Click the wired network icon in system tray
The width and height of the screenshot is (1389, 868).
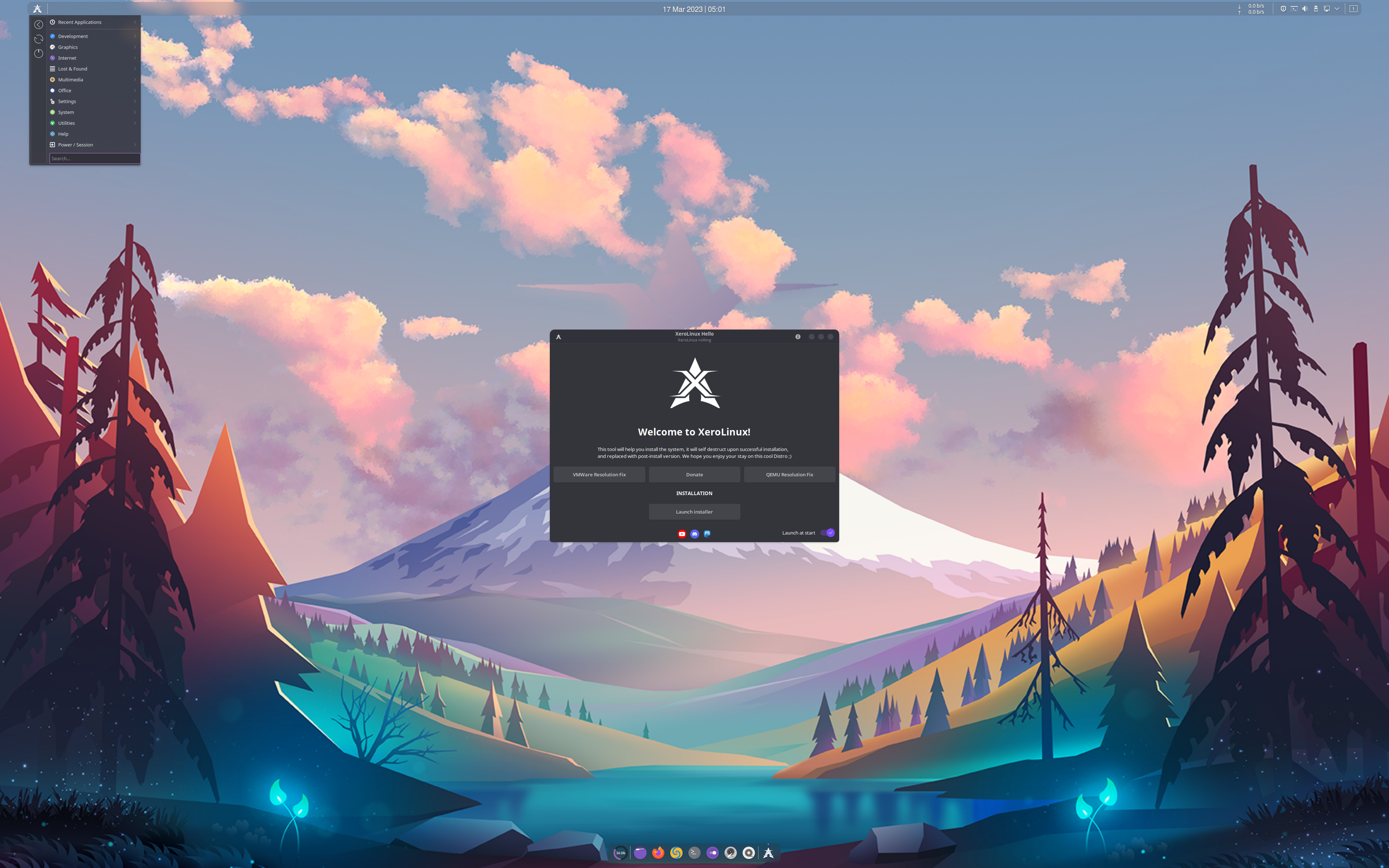(x=1326, y=9)
